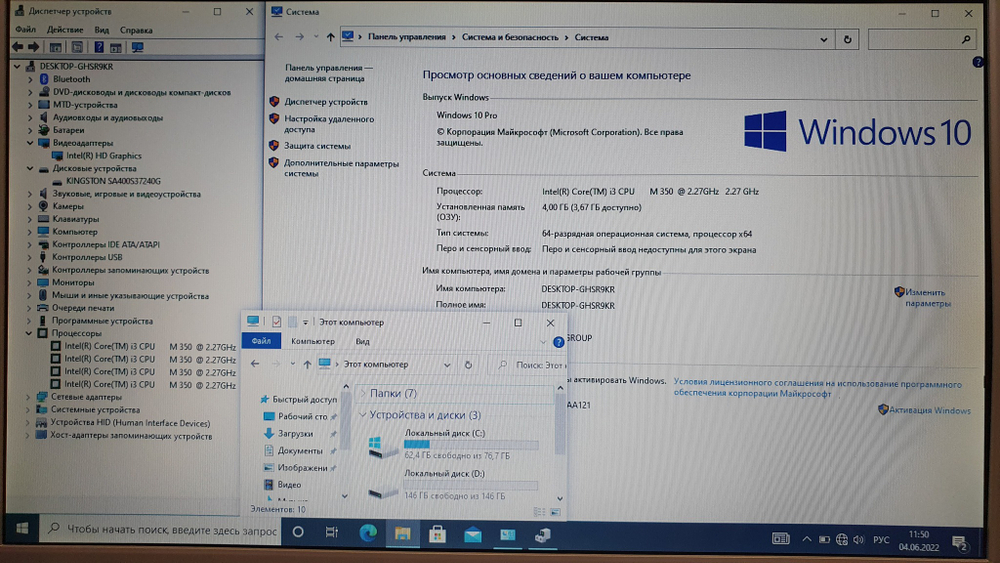Expand the Bluetooth node
The height and width of the screenshot is (563, 1000).
tap(30, 79)
